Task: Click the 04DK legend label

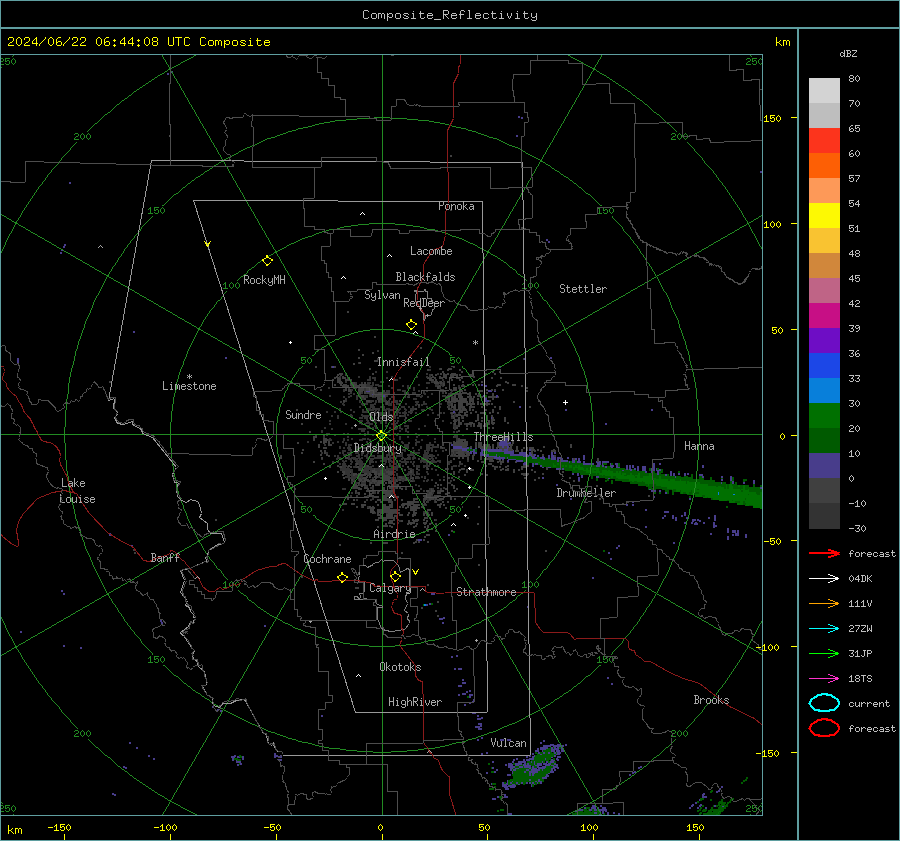Action: 860,579
